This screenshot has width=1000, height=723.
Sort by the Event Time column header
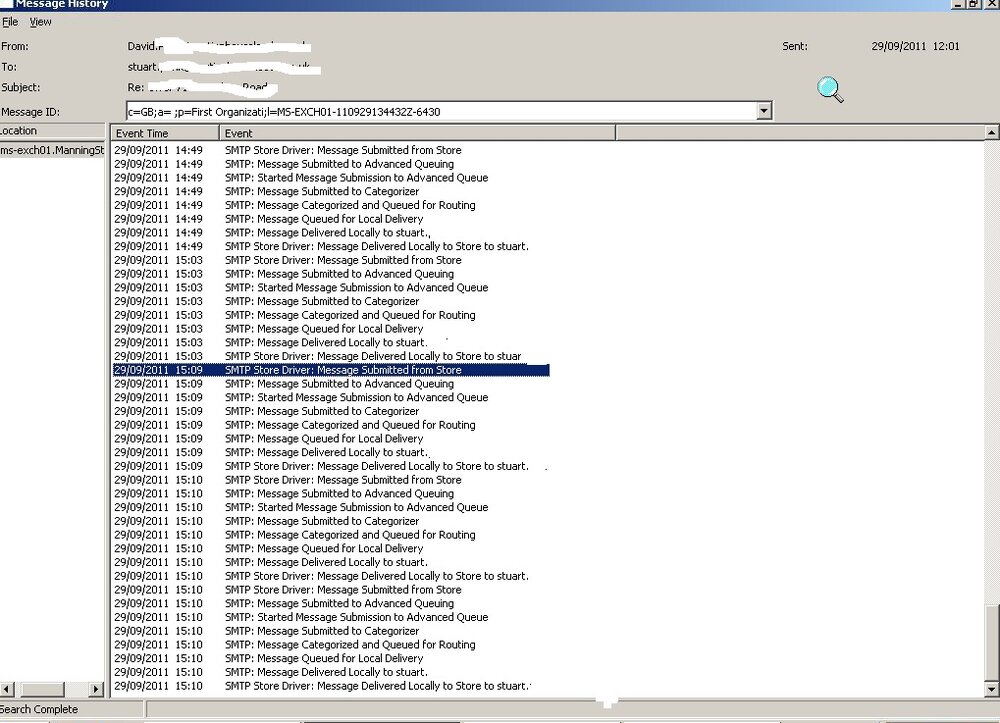click(x=165, y=133)
